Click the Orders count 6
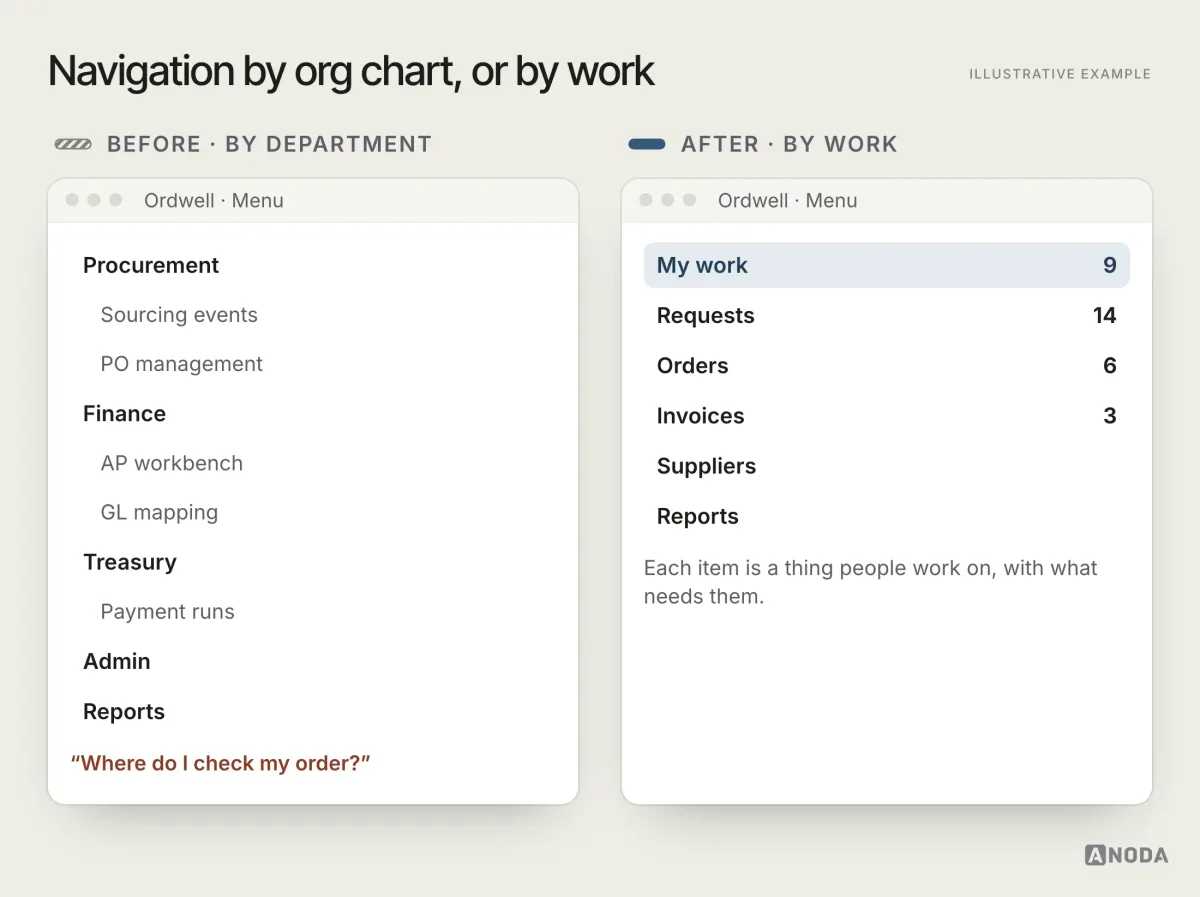This screenshot has height=897, width=1200. [1109, 365]
